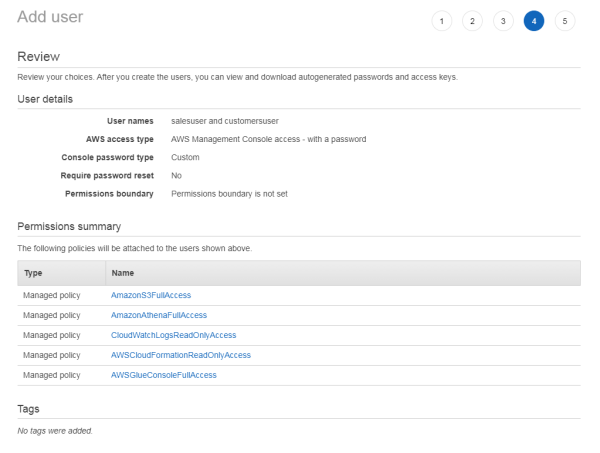Click the Permissions summary section heading
The image size is (600, 453).
69,227
